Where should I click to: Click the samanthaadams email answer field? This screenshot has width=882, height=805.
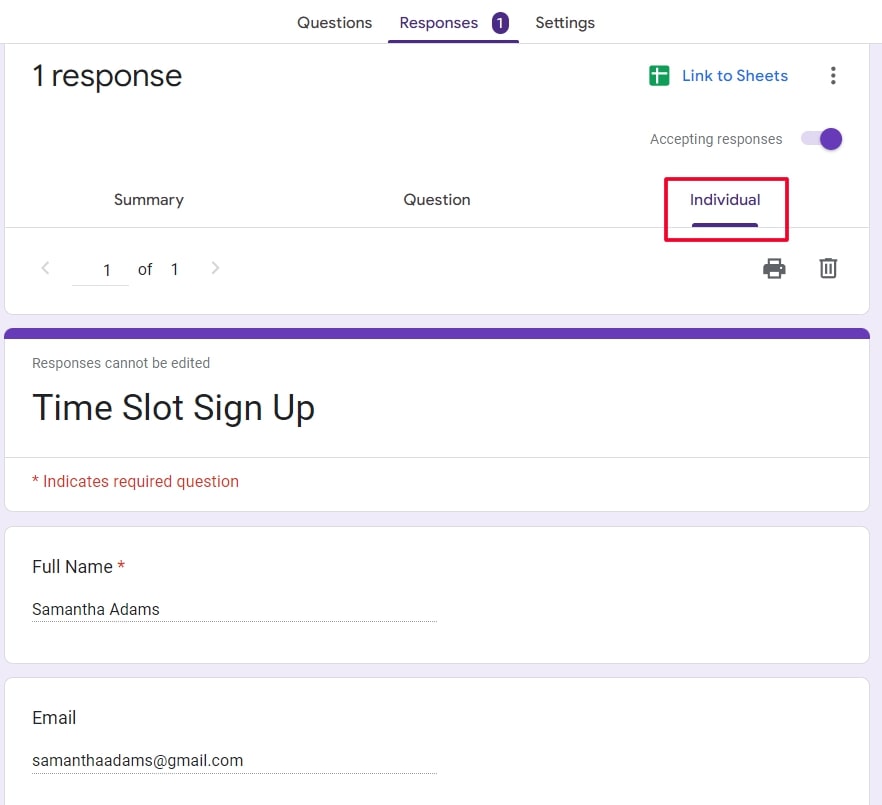click(137, 760)
